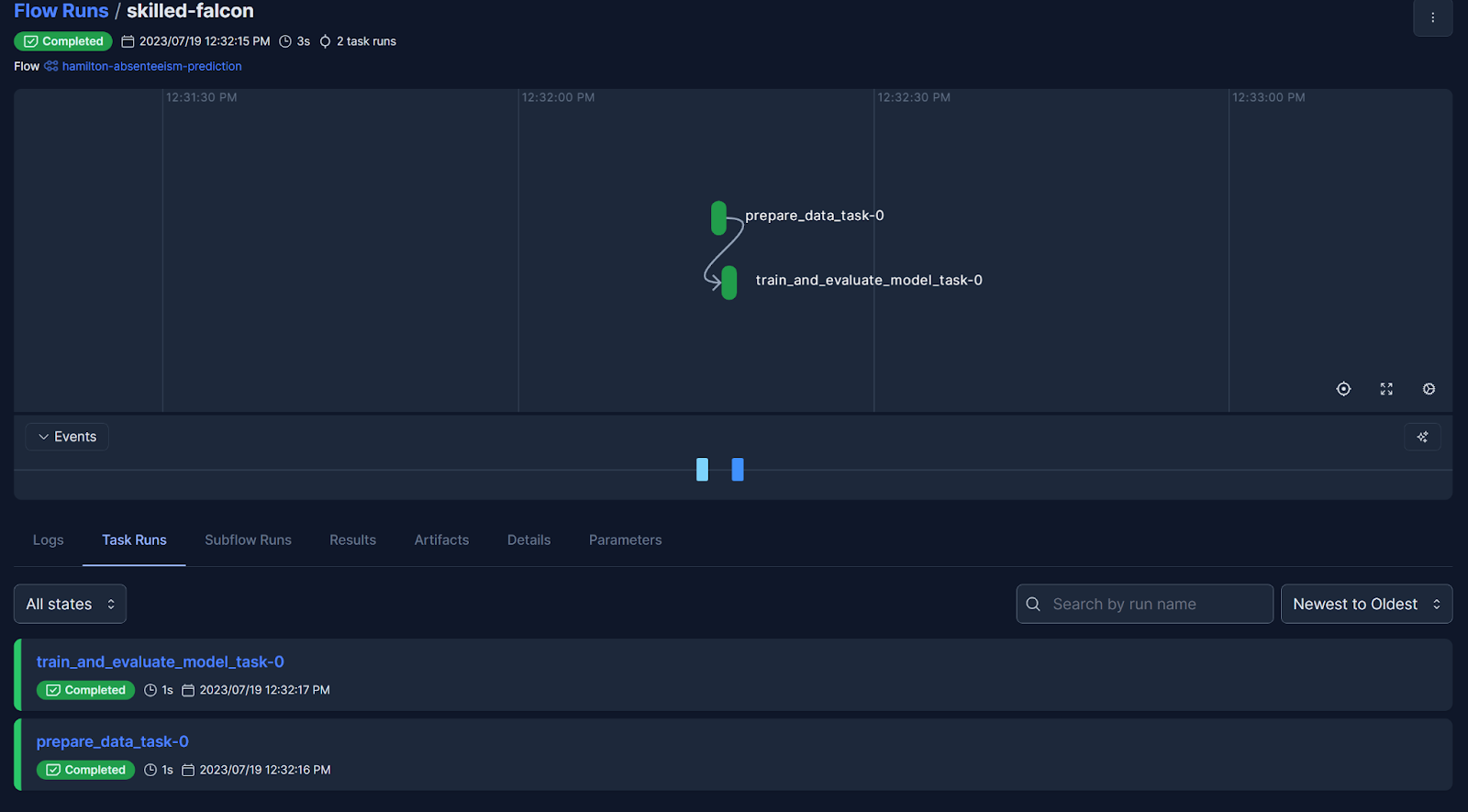1468x812 pixels.
Task: Click the 12:33:00 PM timeline label
Action: click(1269, 97)
